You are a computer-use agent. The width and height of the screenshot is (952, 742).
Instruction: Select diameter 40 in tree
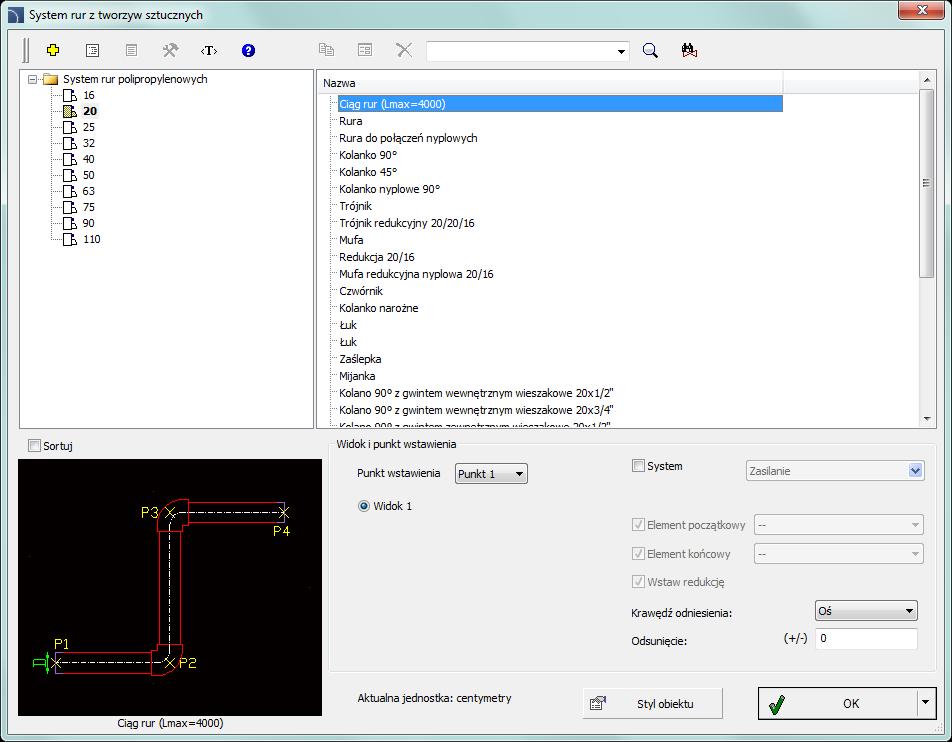[x=89, y=159]
